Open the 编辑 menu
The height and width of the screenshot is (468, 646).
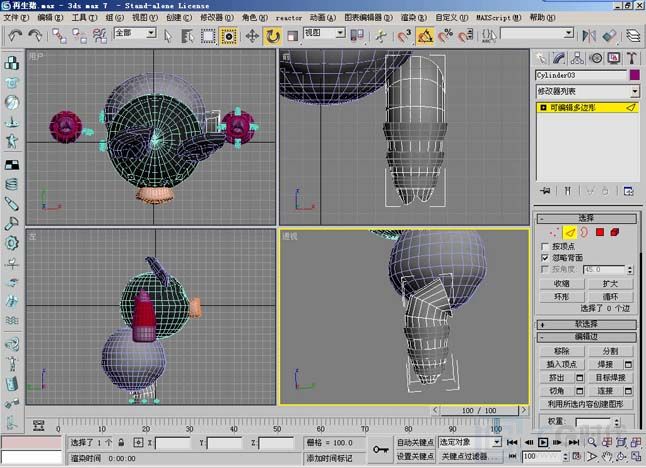pos(50,18)
